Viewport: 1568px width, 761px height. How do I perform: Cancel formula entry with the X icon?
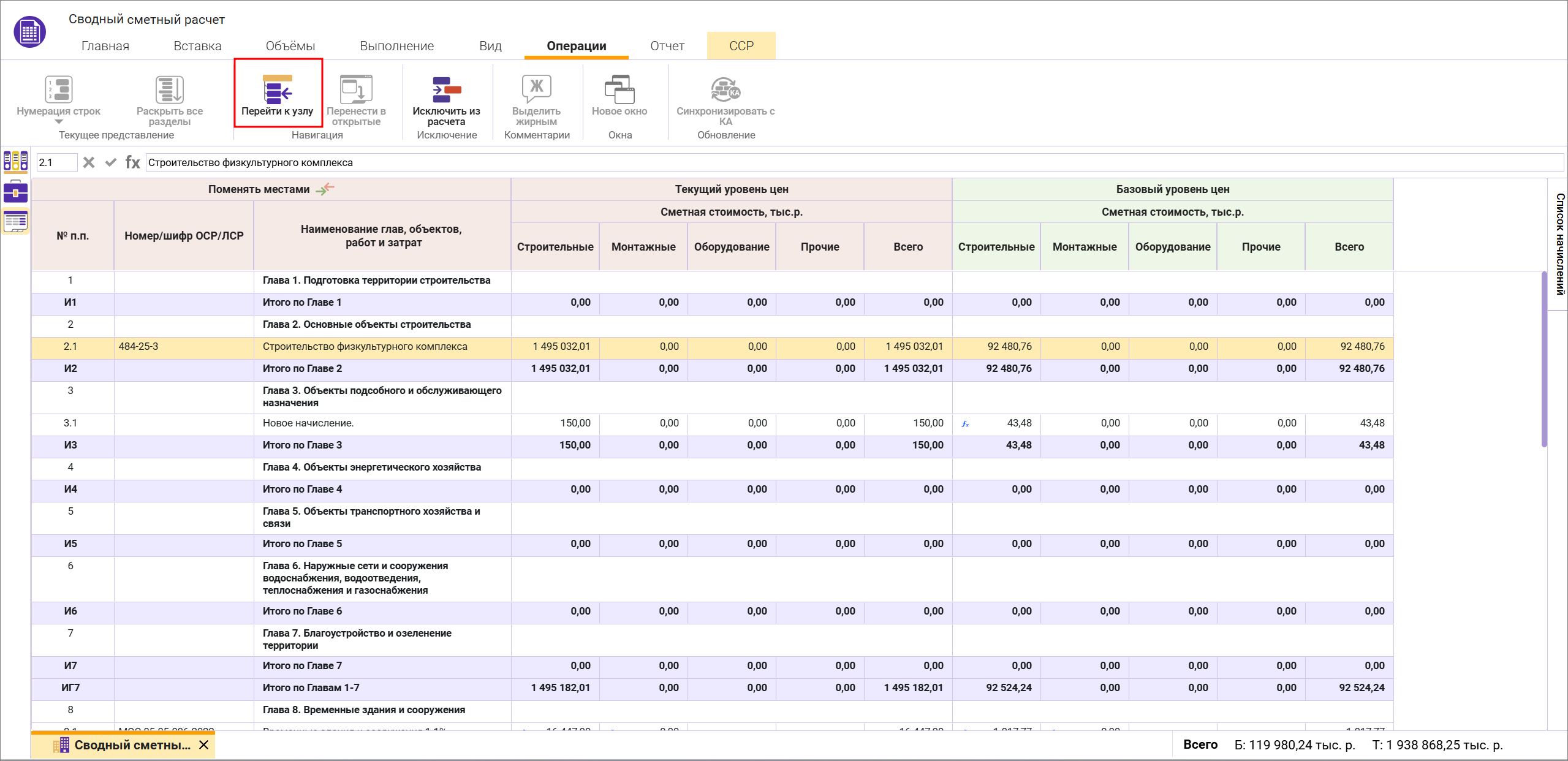click(89, 162)
